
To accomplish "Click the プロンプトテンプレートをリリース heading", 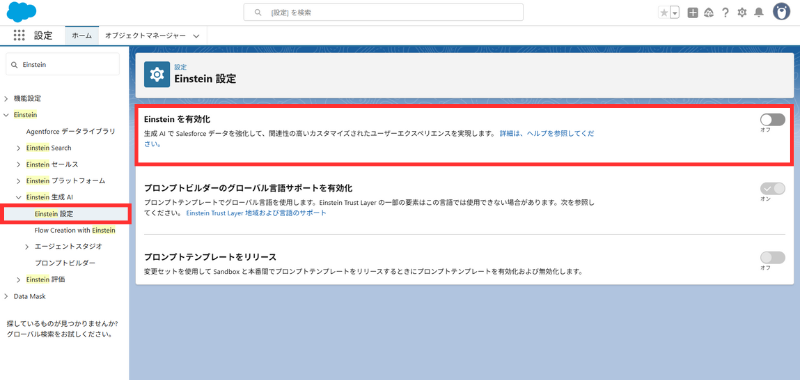I will coord(210,256).
